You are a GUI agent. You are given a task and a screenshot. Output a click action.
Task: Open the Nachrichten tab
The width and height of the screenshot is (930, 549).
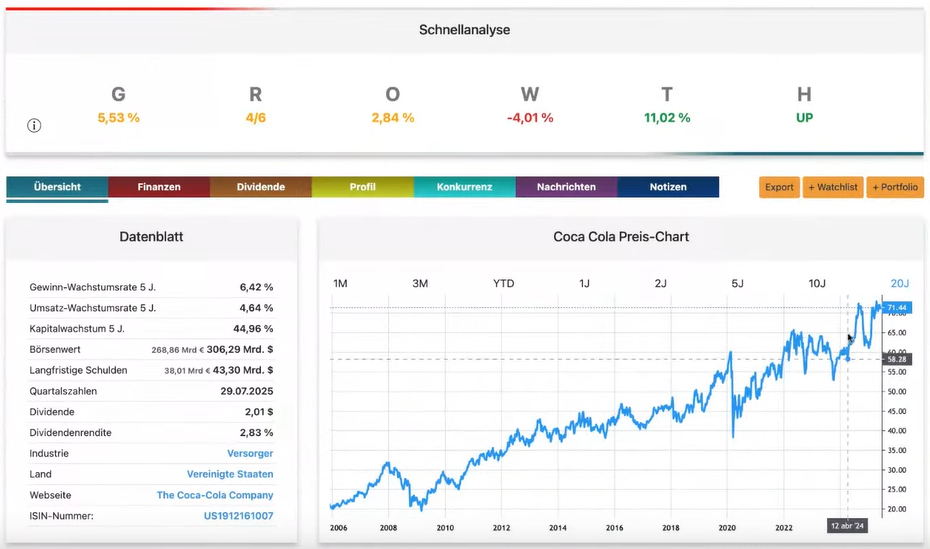(566, 187)
